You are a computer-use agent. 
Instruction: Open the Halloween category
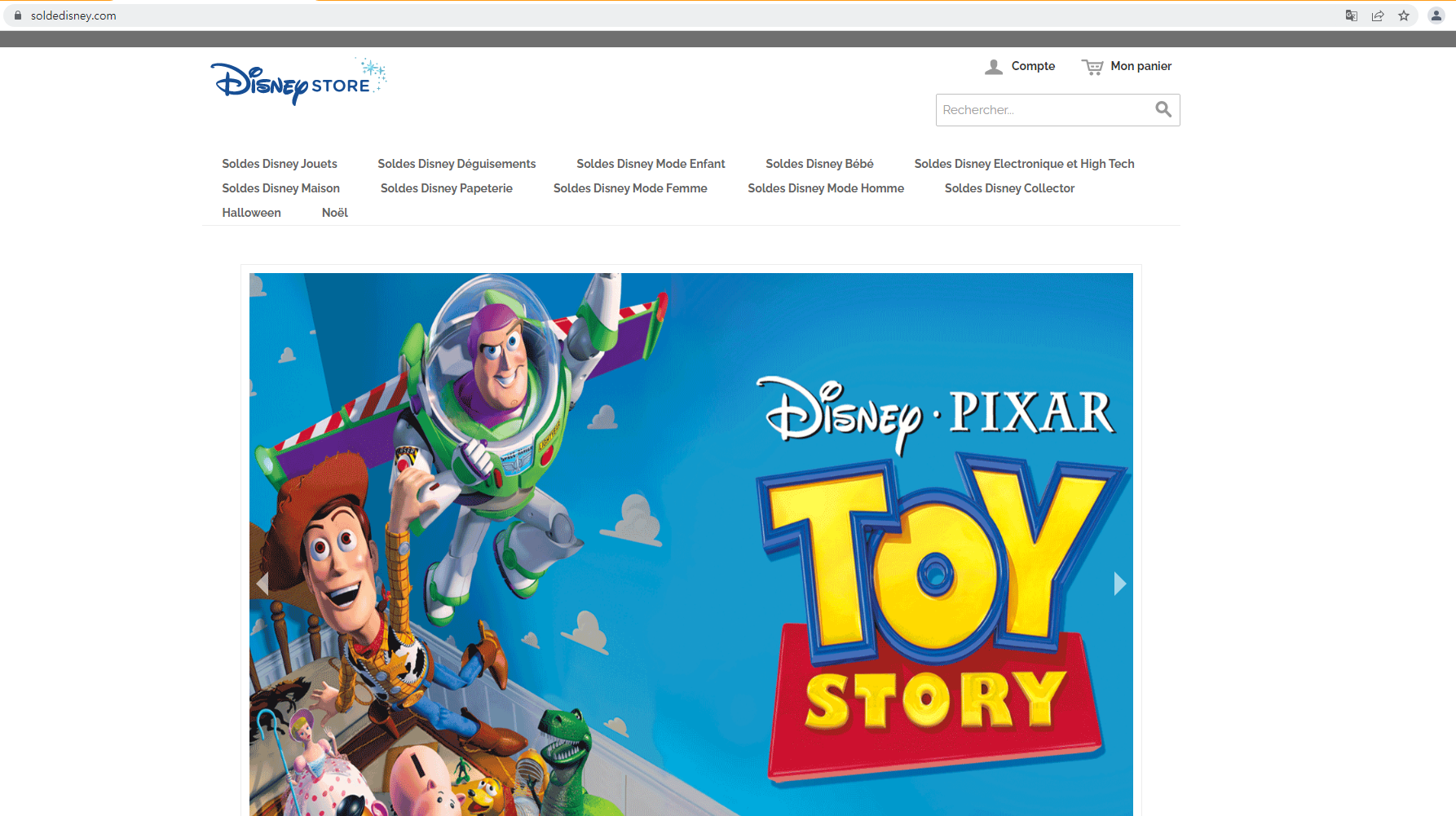click(251, 213)
